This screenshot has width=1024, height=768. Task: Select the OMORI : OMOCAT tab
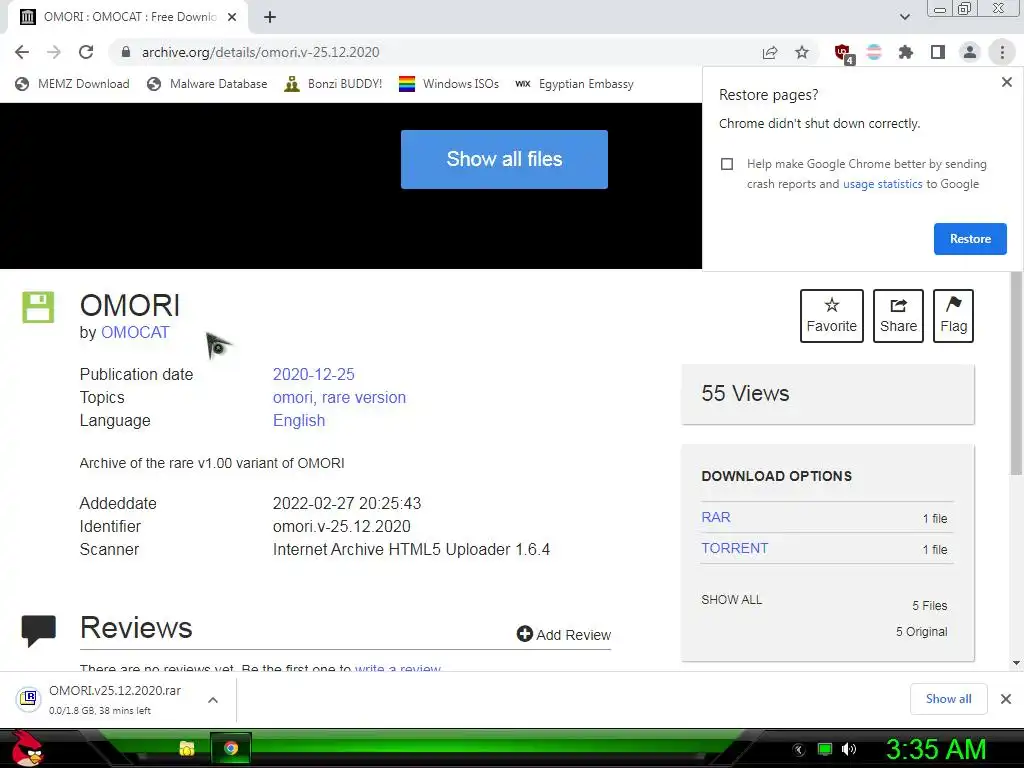coord(124,17)
